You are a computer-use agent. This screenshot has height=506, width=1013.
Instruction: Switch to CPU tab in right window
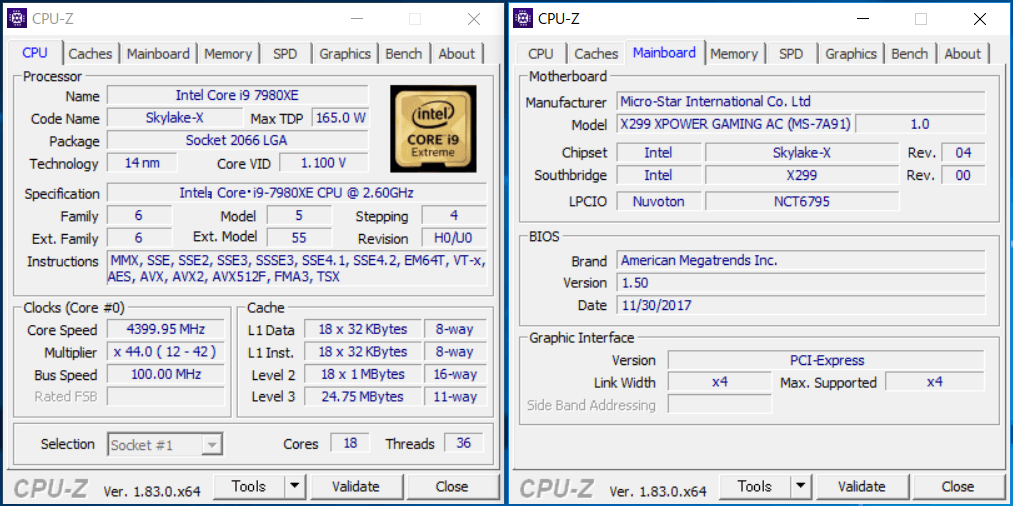pos(541,54)
